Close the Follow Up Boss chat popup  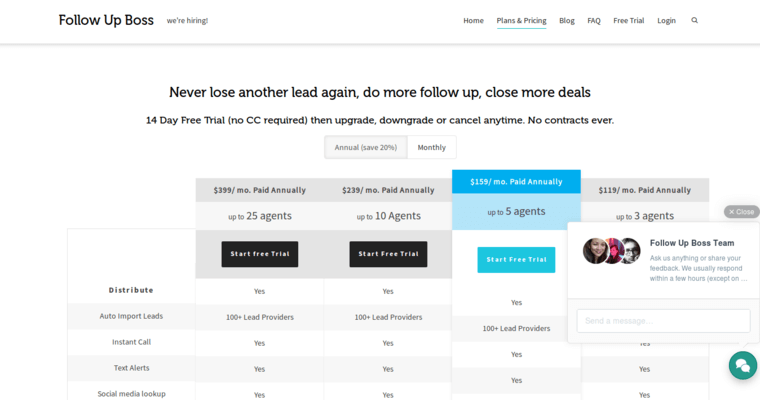click(741, 212)
